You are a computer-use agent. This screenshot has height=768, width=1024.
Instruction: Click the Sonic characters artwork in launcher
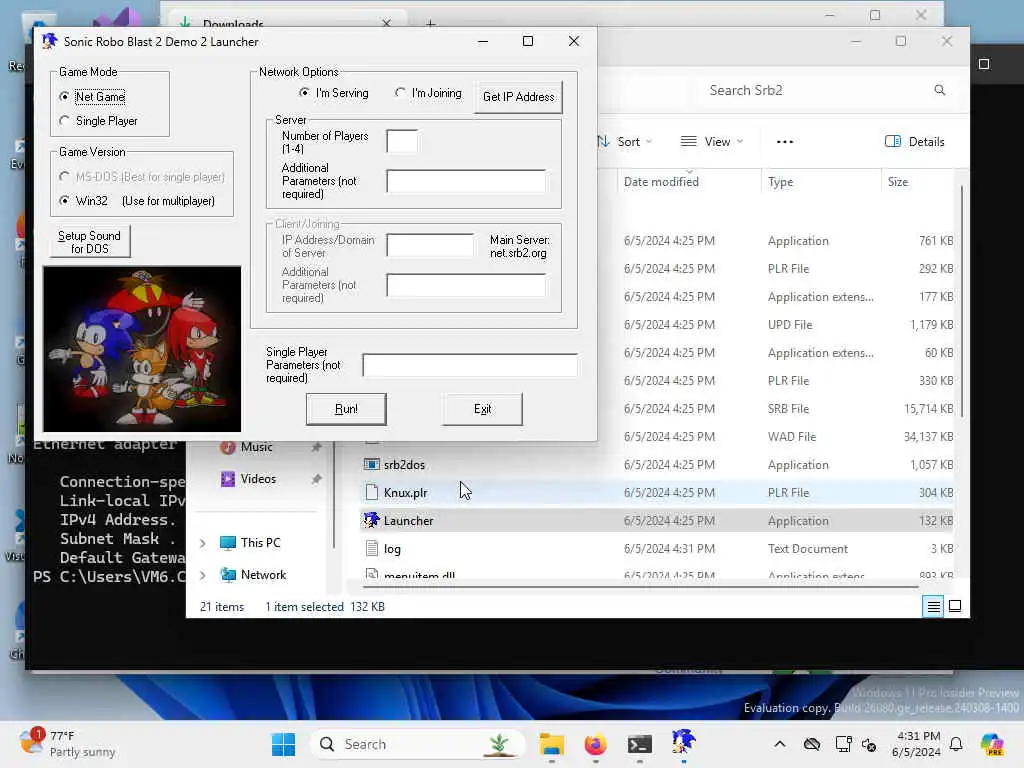click(x=142, y=349)
